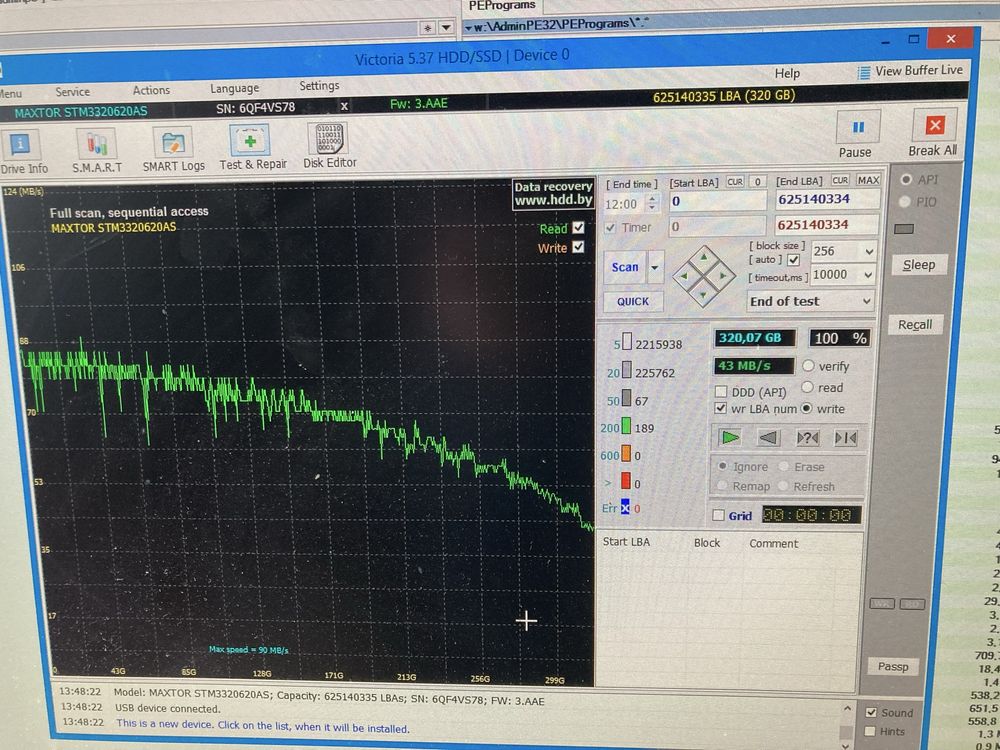Screen dimensions: 1000x750
Task: Click the Recall button
Action: pyautogui.click(x=915, y=325)
